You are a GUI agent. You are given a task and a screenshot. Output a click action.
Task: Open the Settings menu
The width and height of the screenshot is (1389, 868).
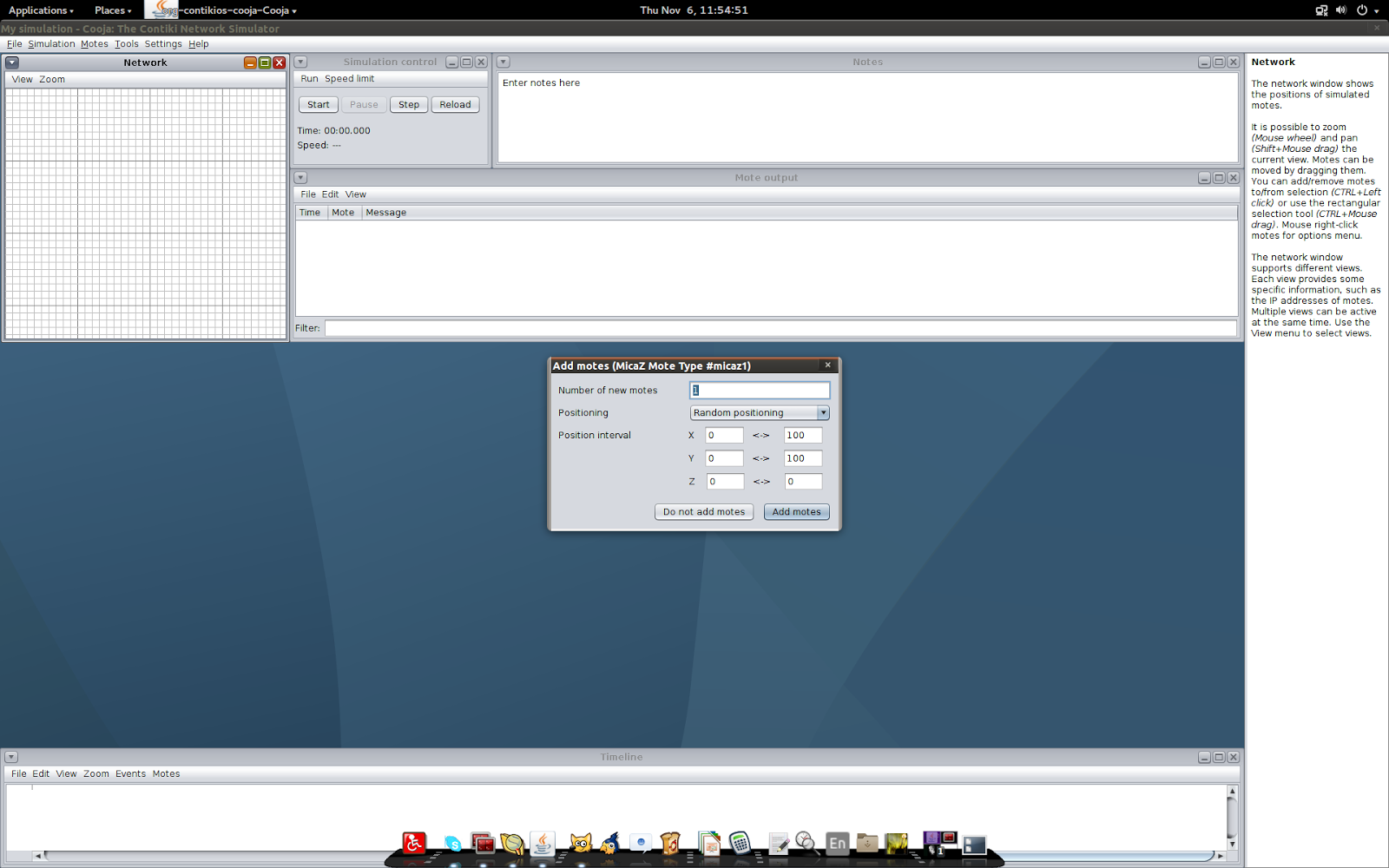163,44
